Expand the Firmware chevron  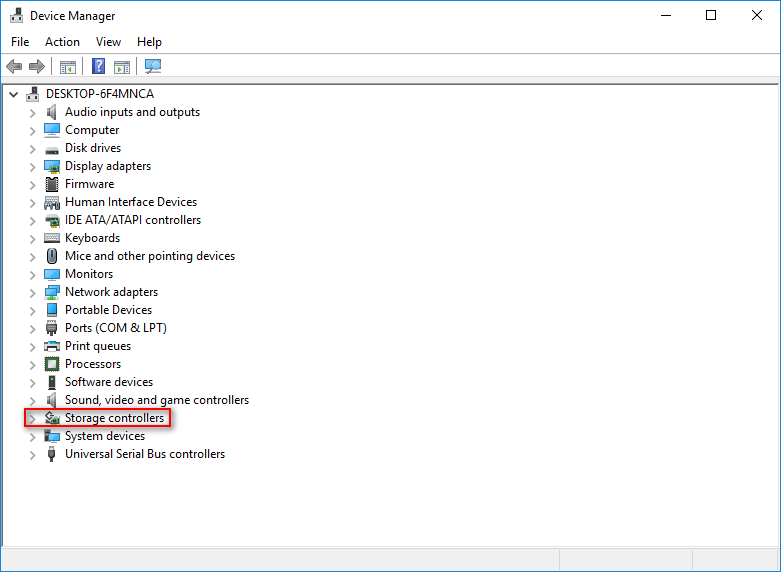[32, 185]
